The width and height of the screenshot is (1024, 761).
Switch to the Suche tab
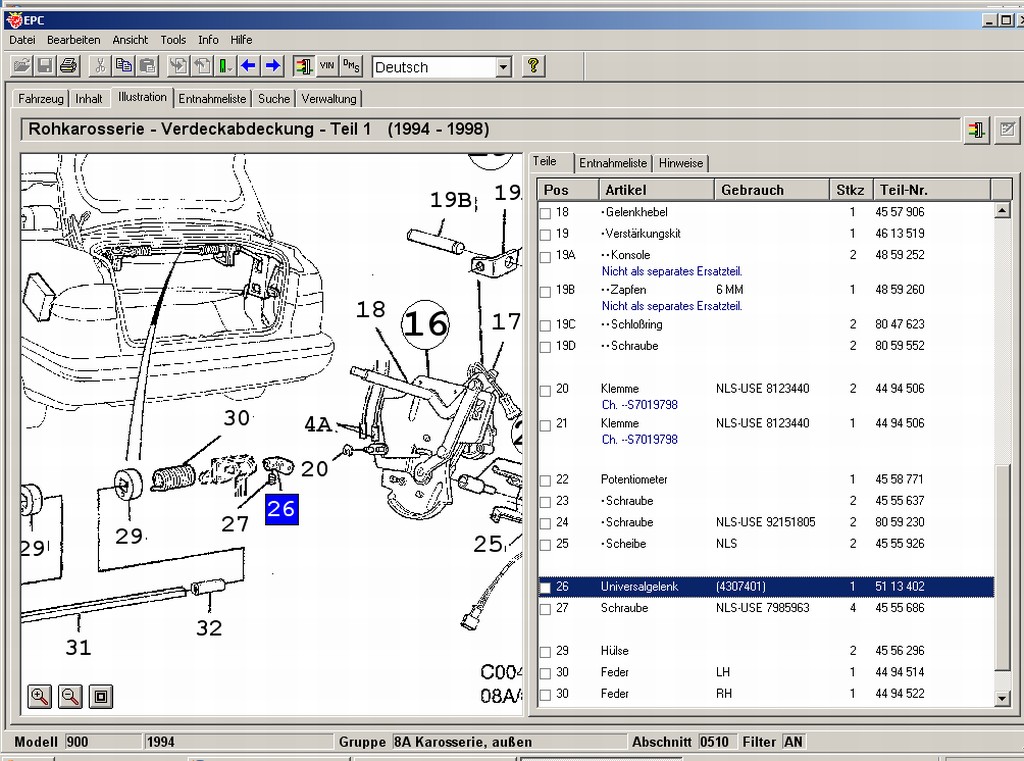[x=274, y=99]
